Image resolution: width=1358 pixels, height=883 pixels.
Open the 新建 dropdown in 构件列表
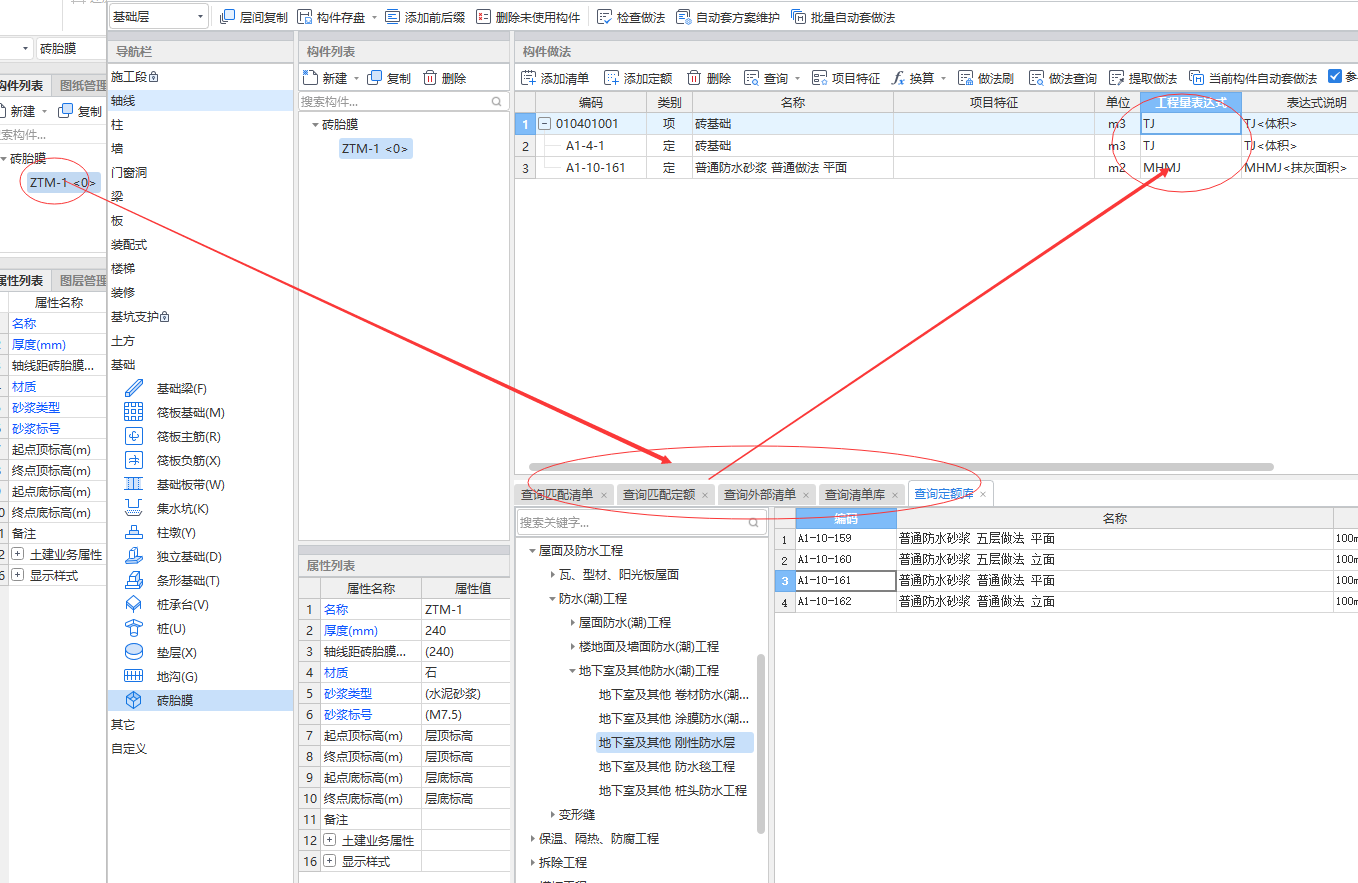pyautogui.click(x=356, y=79)
